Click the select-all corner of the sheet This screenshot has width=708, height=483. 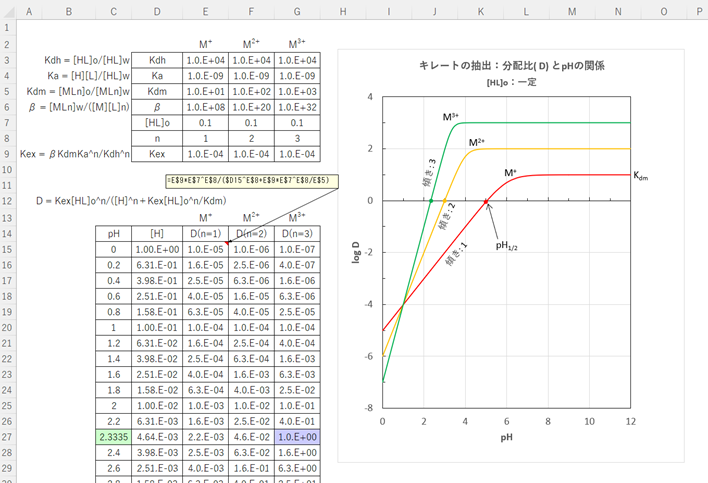coord(8,12)
